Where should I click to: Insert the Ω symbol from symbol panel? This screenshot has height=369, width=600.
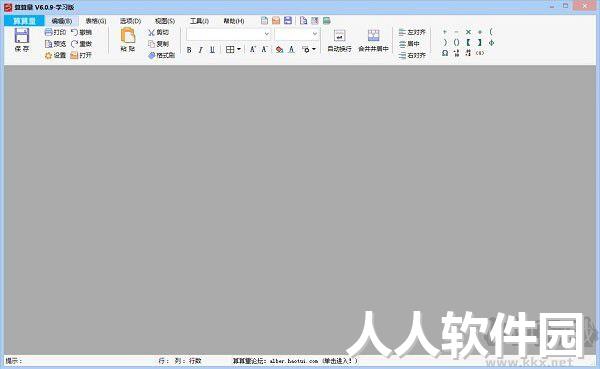click(x=445, y=53)
